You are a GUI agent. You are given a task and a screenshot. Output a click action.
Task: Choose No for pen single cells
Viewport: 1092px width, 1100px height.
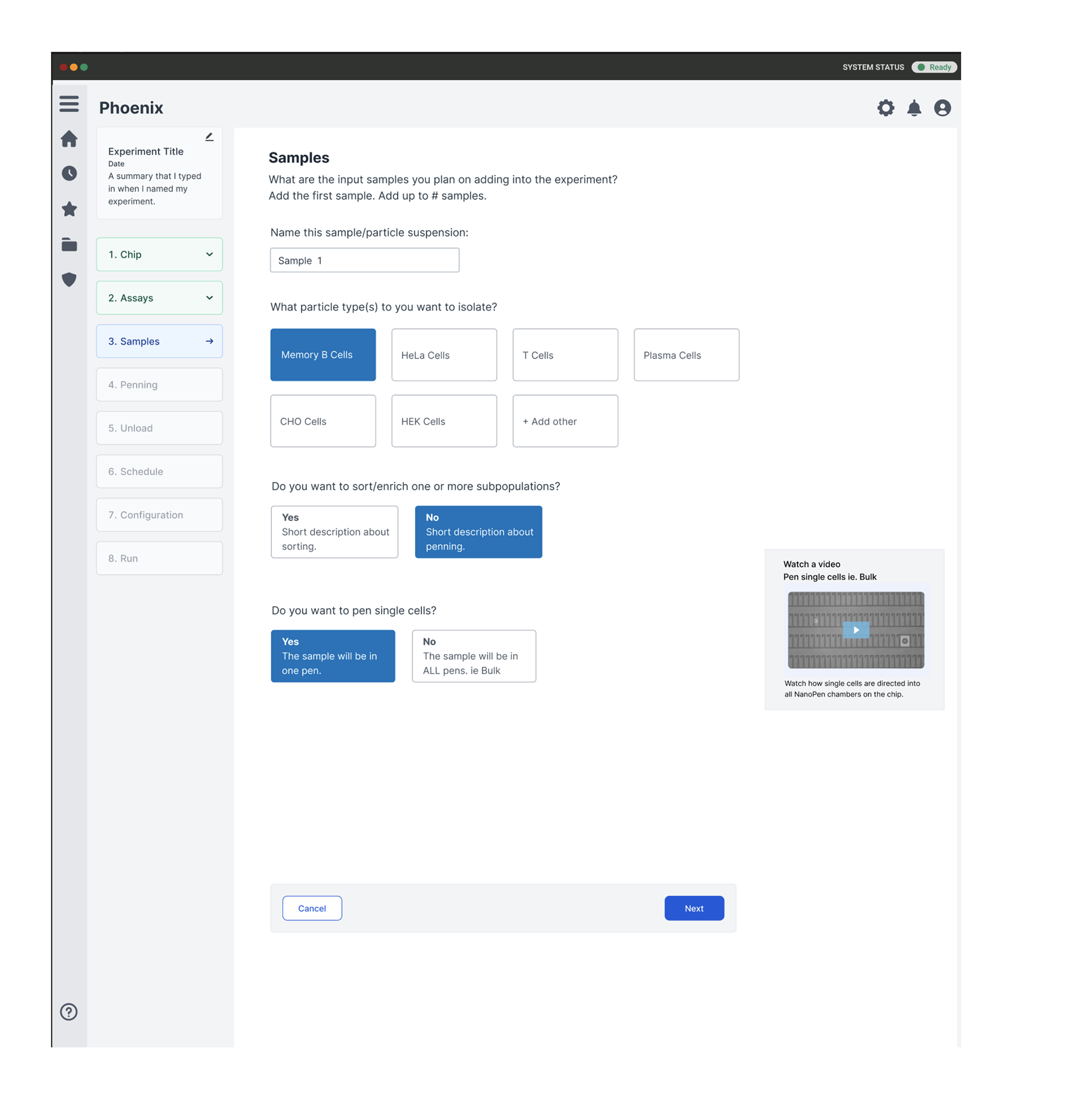473,656
